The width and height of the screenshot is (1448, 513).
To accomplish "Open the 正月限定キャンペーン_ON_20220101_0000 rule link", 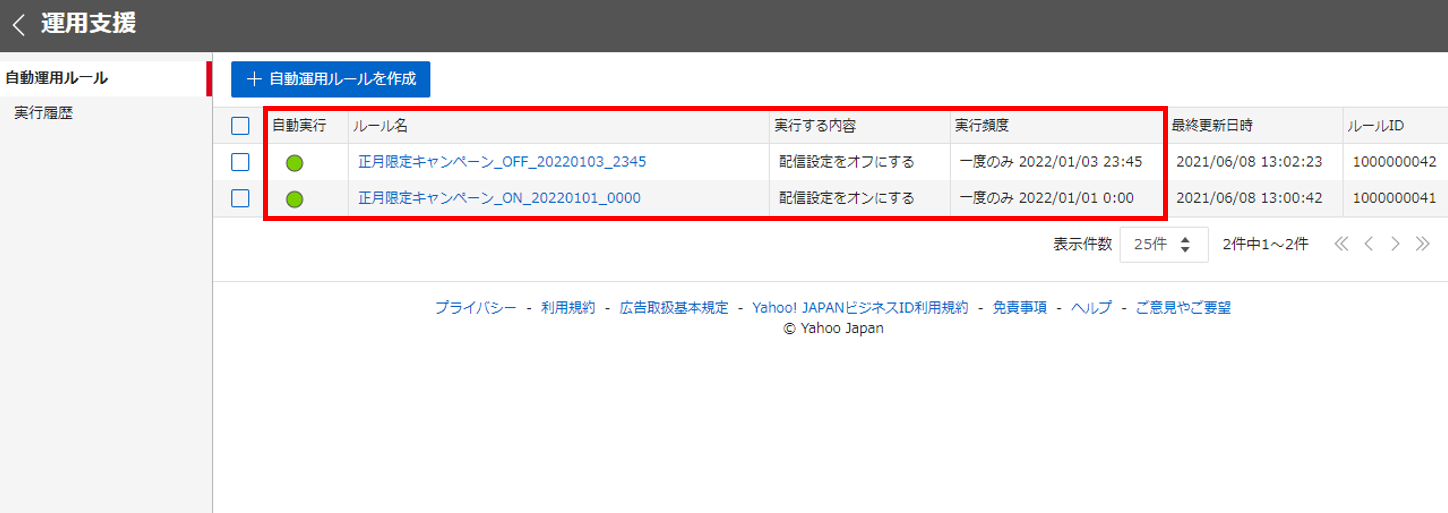I will (499, 198).
